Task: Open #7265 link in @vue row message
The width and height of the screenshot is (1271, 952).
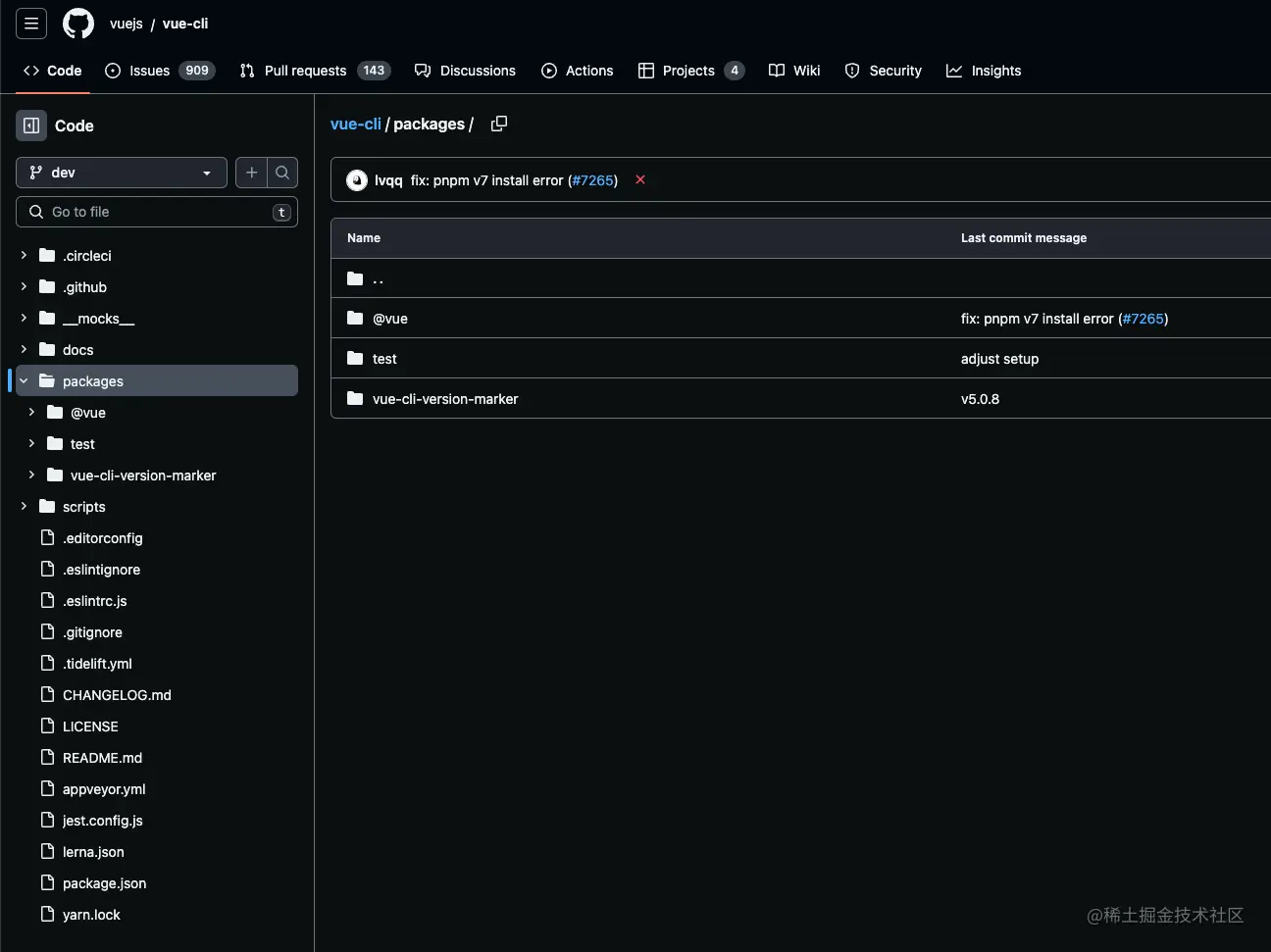Action: pyautogui.click(x=1144, y=319)
